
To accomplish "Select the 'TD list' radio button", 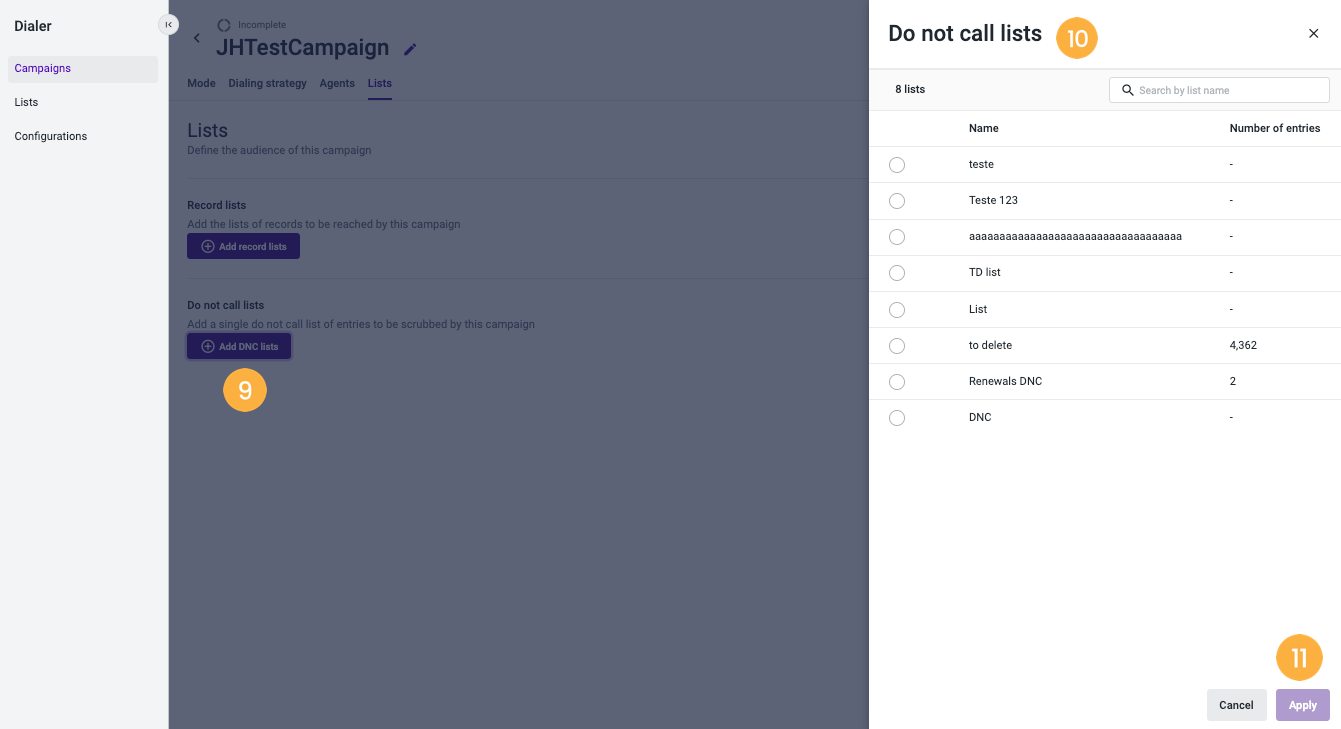I will [x=897, y=273].
